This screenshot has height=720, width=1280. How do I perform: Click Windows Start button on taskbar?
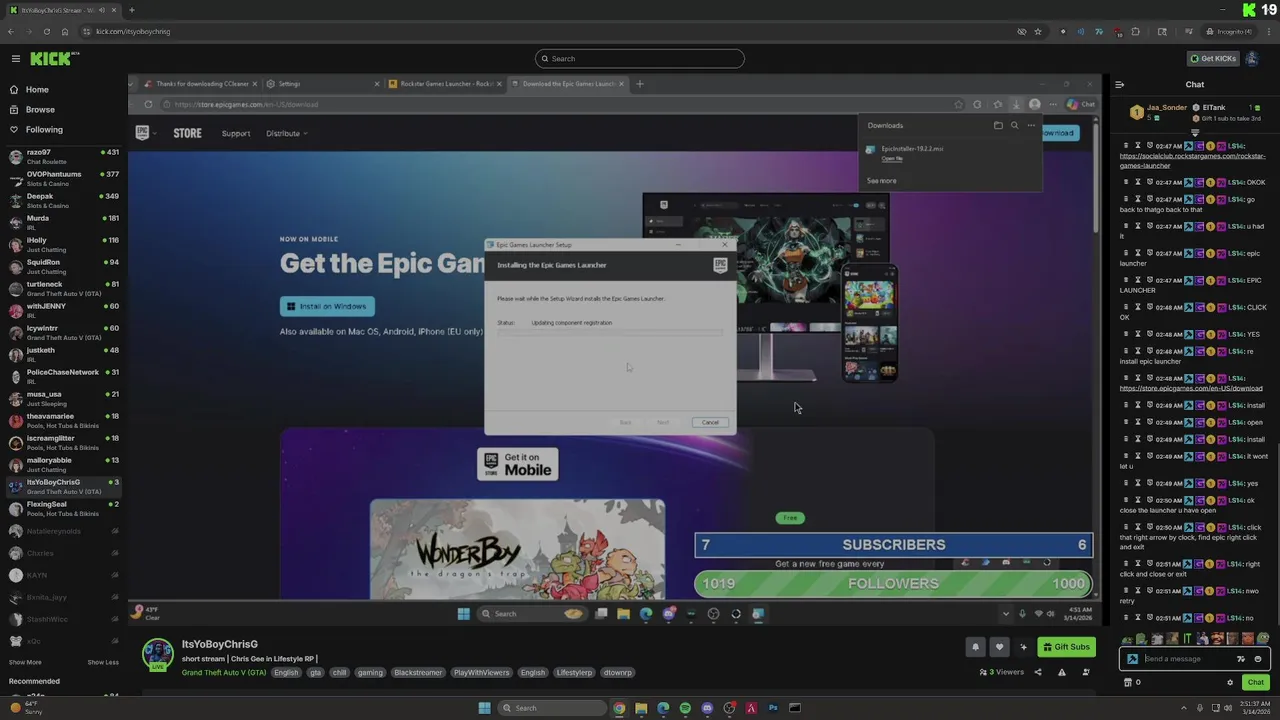tap(484, 708)
